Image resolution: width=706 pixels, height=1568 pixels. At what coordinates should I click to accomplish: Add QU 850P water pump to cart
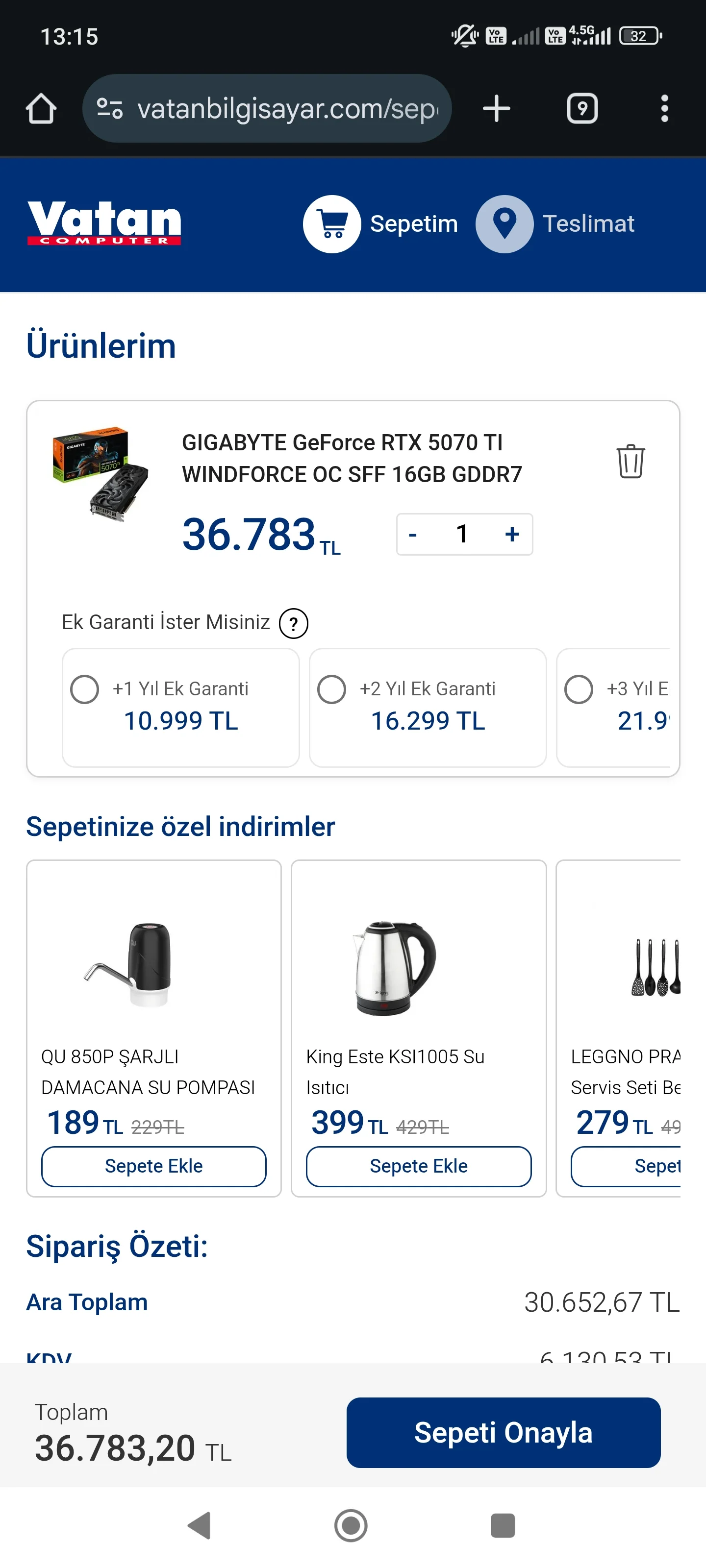click(x=153, y=1166)
